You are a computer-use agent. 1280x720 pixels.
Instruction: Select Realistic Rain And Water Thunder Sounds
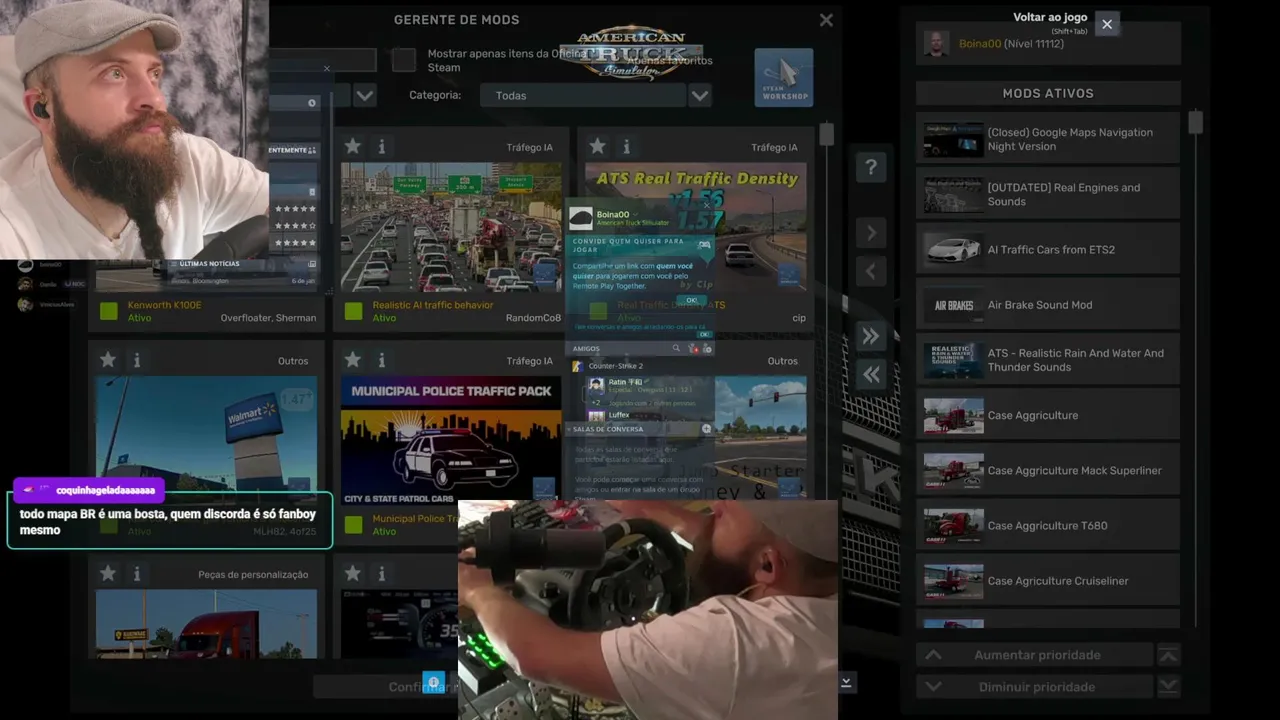tap(1048, 360)
